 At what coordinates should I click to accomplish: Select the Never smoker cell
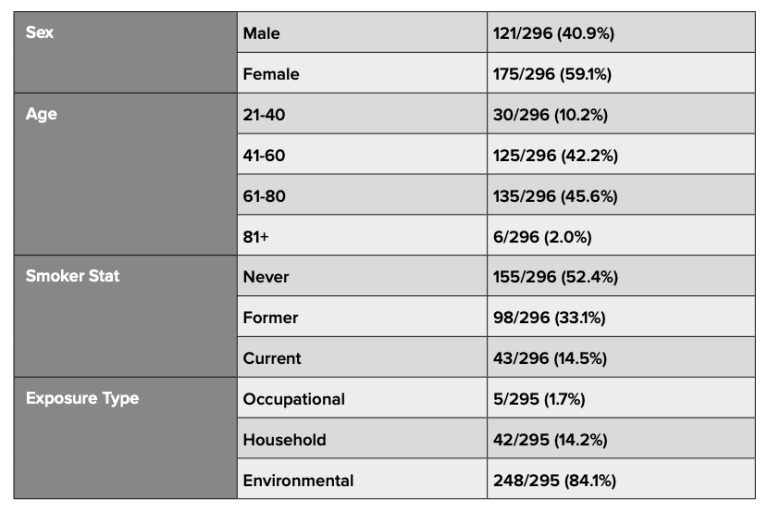coord(362,276)
